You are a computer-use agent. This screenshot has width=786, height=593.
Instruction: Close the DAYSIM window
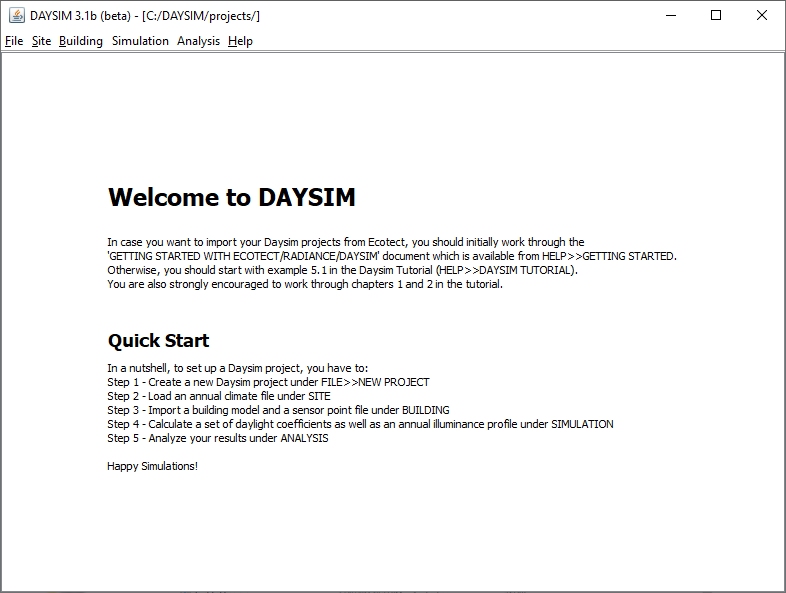[x=761, y=16]
